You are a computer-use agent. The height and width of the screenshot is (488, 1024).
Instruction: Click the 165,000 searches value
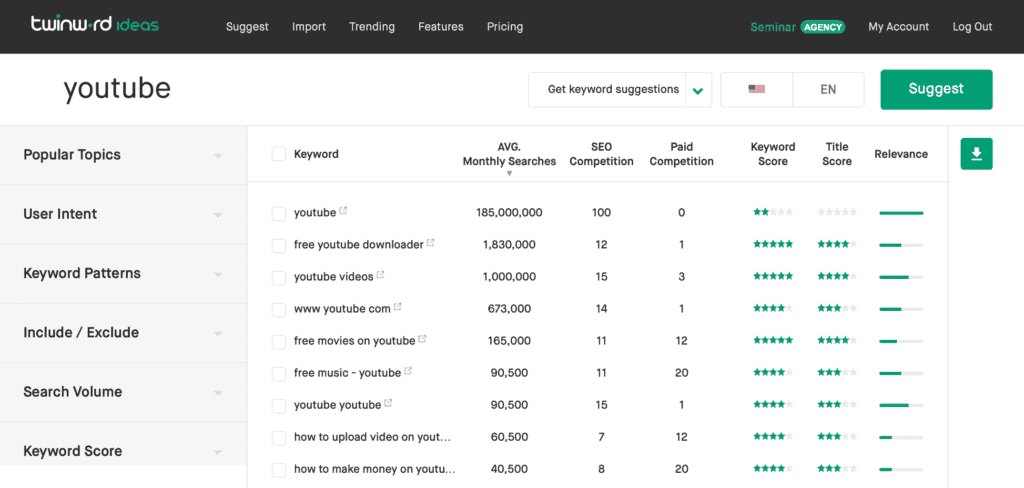pyautogui.click(x=509, y=341)
